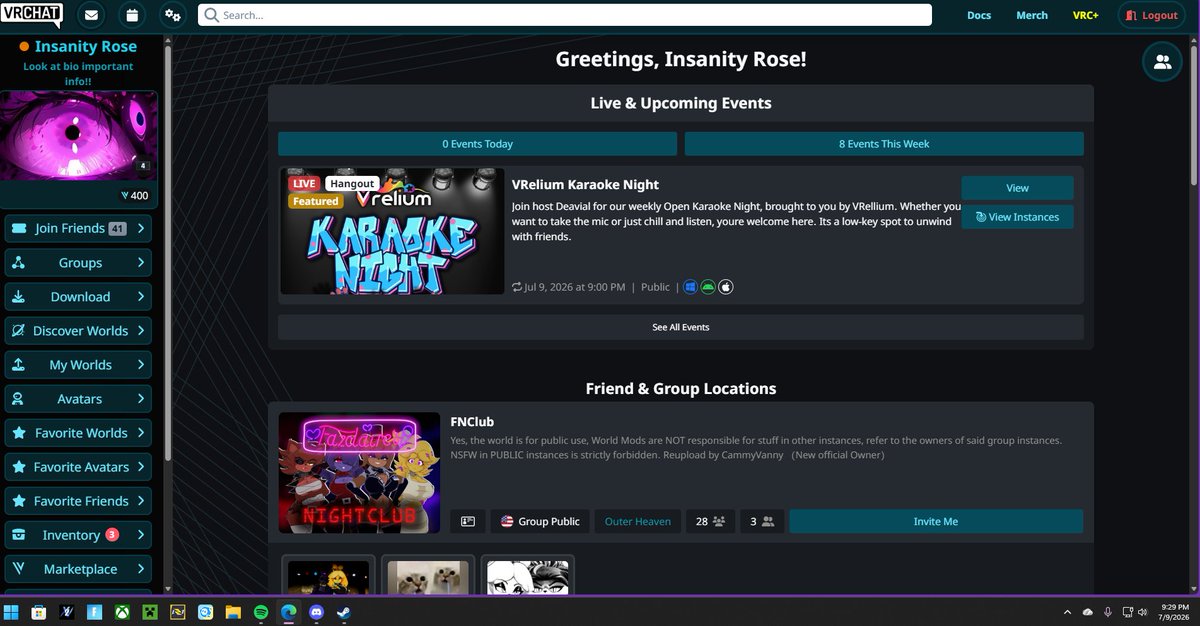The width and height of the screenshot is (1200, 626).
Task: Click the 3 friends count badge
Action: (762, 521)
